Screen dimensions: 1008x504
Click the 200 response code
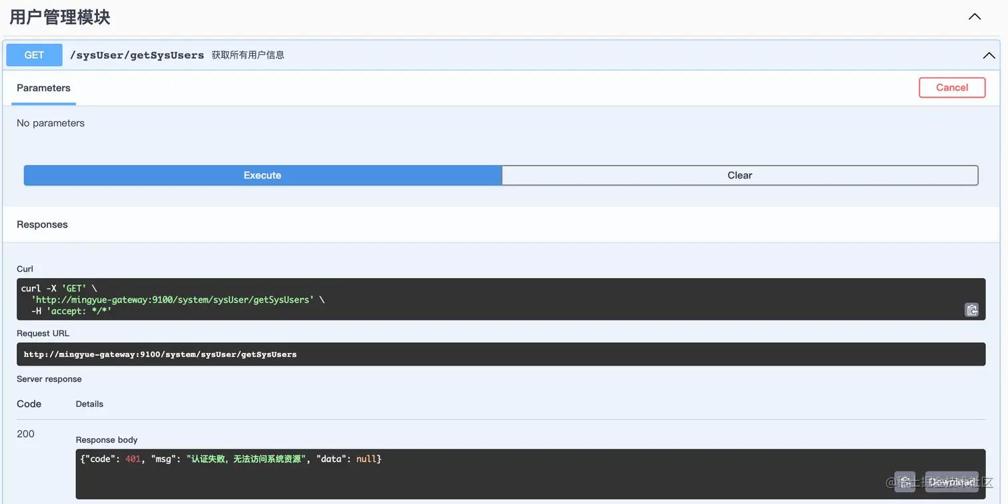26,434
